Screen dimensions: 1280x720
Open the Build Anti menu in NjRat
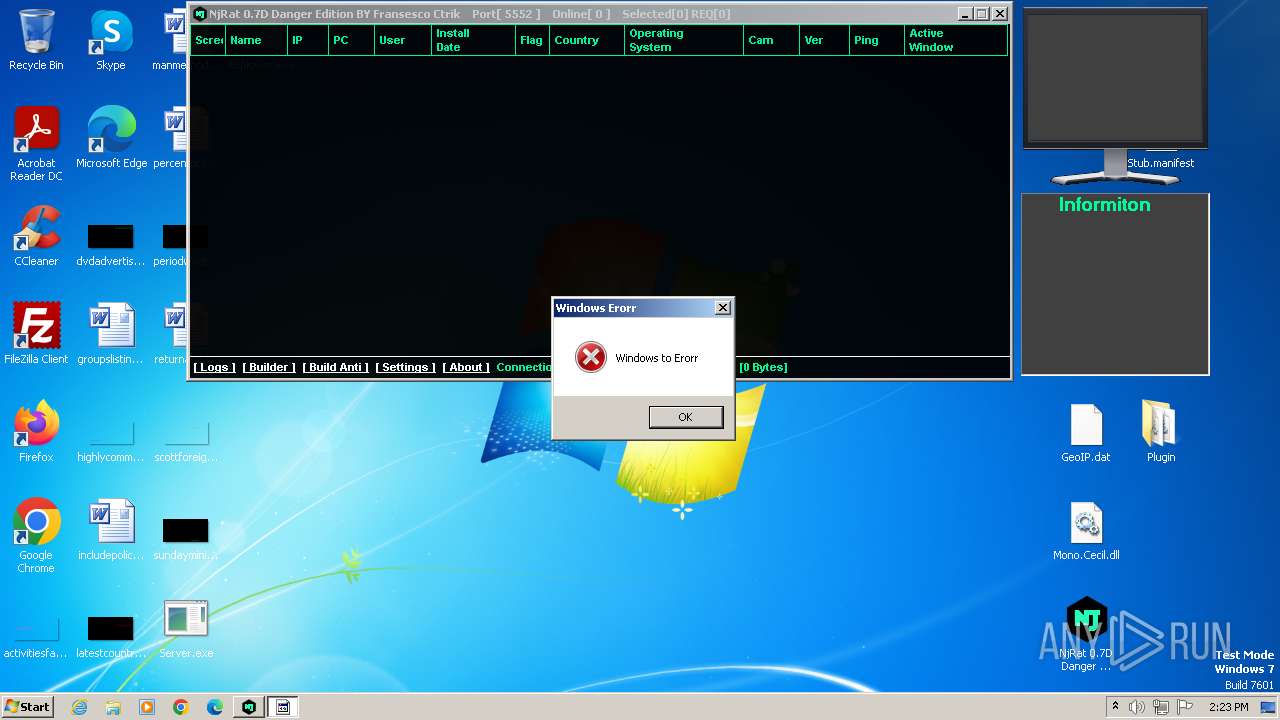[x=336, y=367]
